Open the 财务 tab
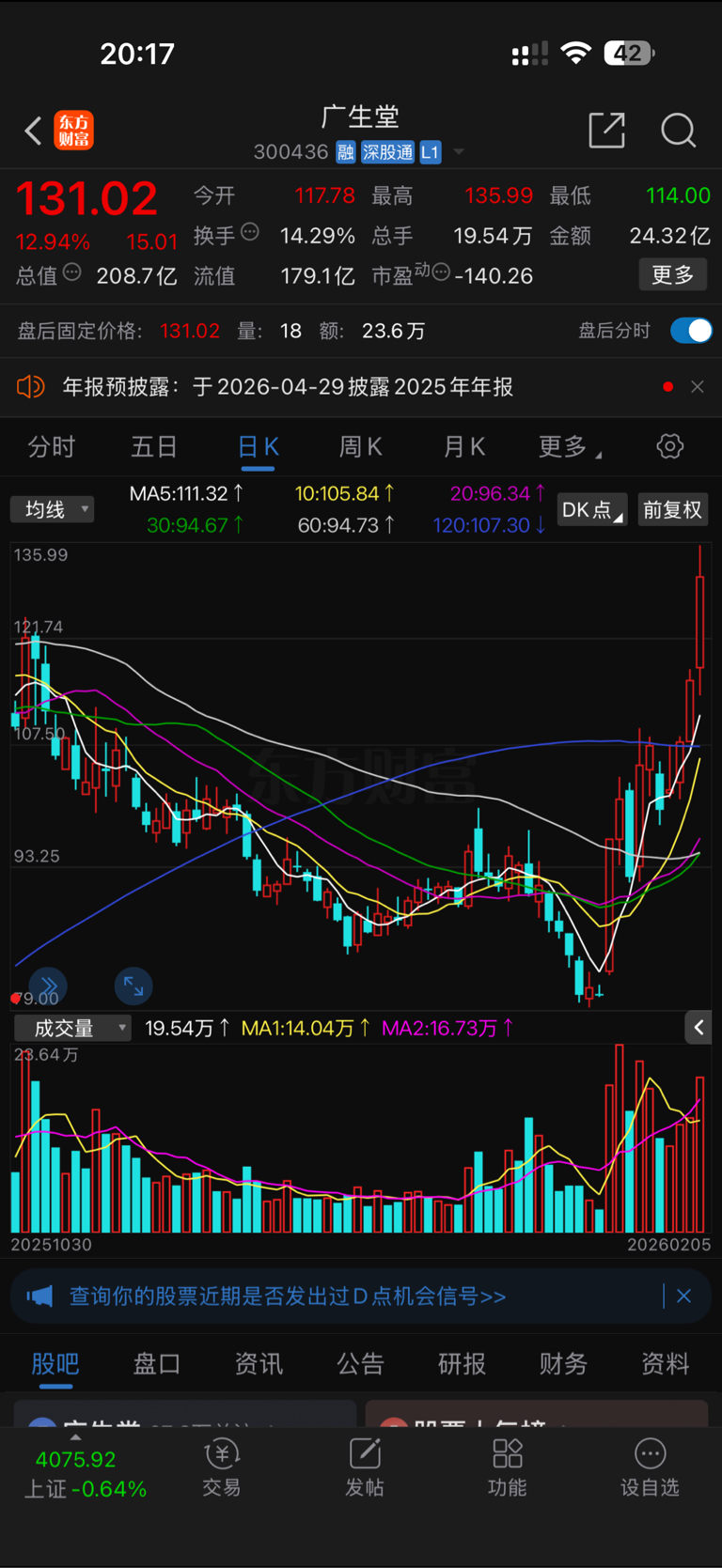This screenshot has height=1568, width=722. 563,1364
